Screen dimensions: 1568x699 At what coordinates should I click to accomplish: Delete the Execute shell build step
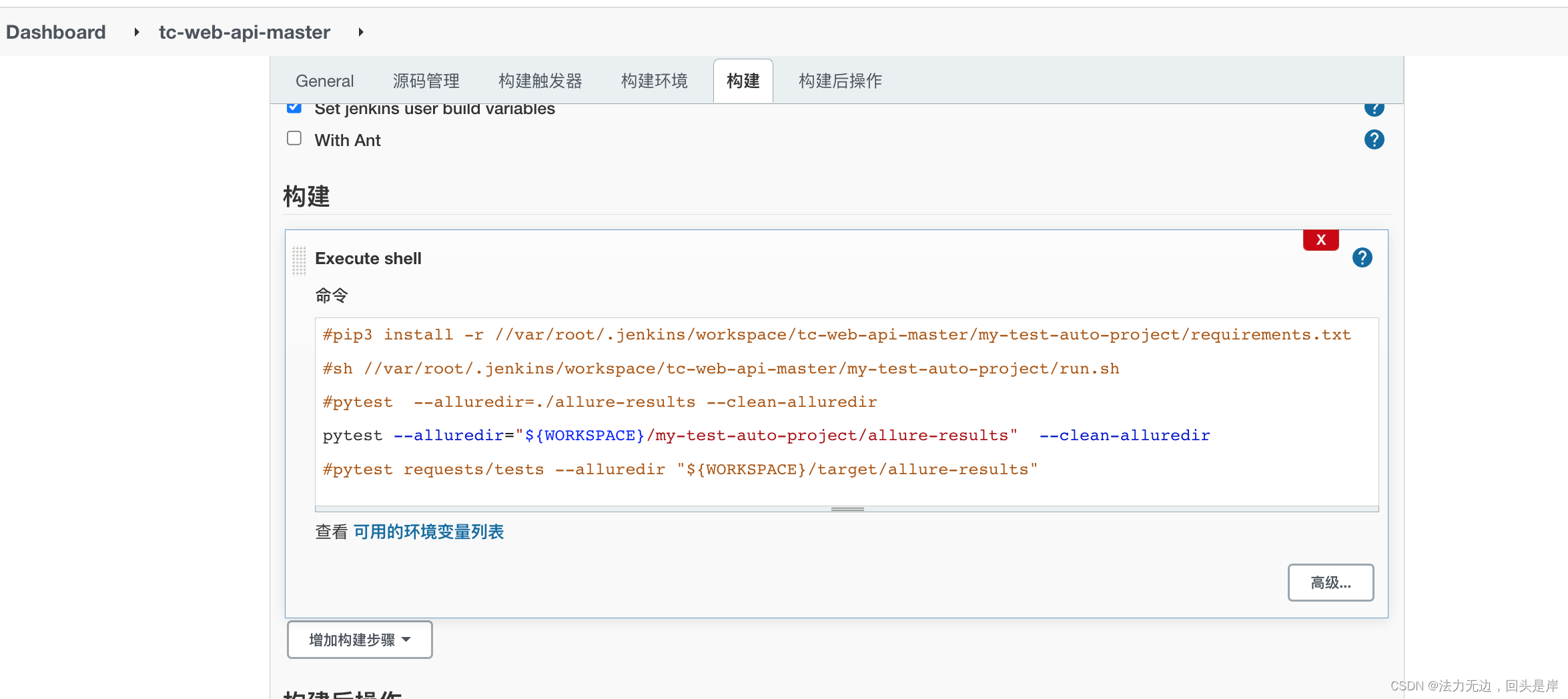point(1320,240)
